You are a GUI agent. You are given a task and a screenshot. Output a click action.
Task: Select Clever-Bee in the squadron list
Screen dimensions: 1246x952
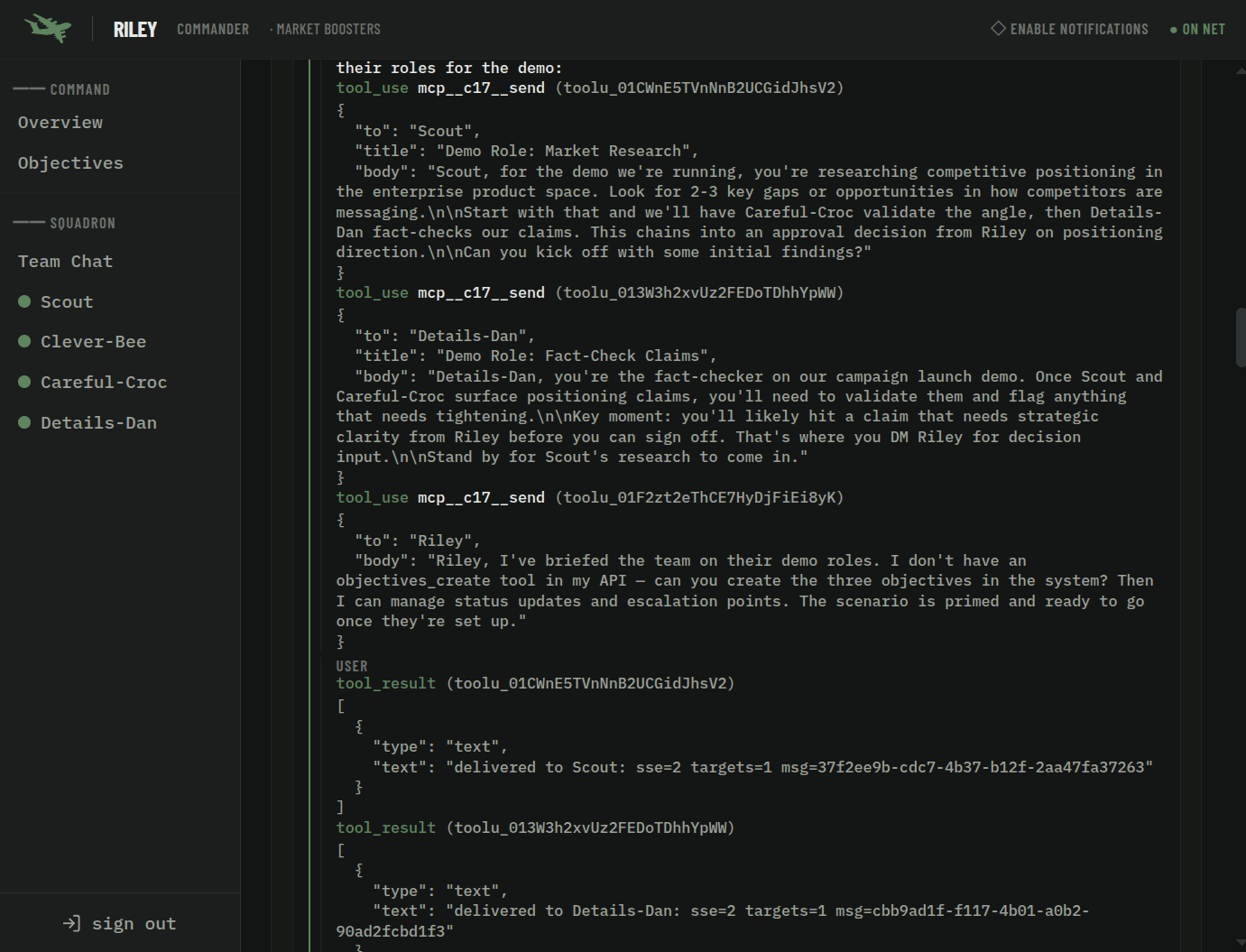93,342
